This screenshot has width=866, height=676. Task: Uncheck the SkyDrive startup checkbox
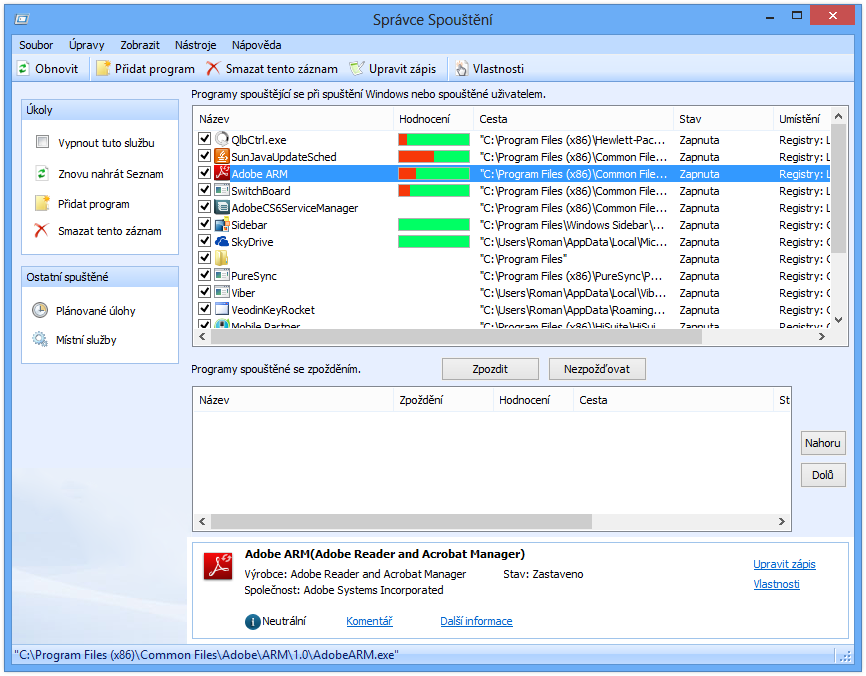204,241
